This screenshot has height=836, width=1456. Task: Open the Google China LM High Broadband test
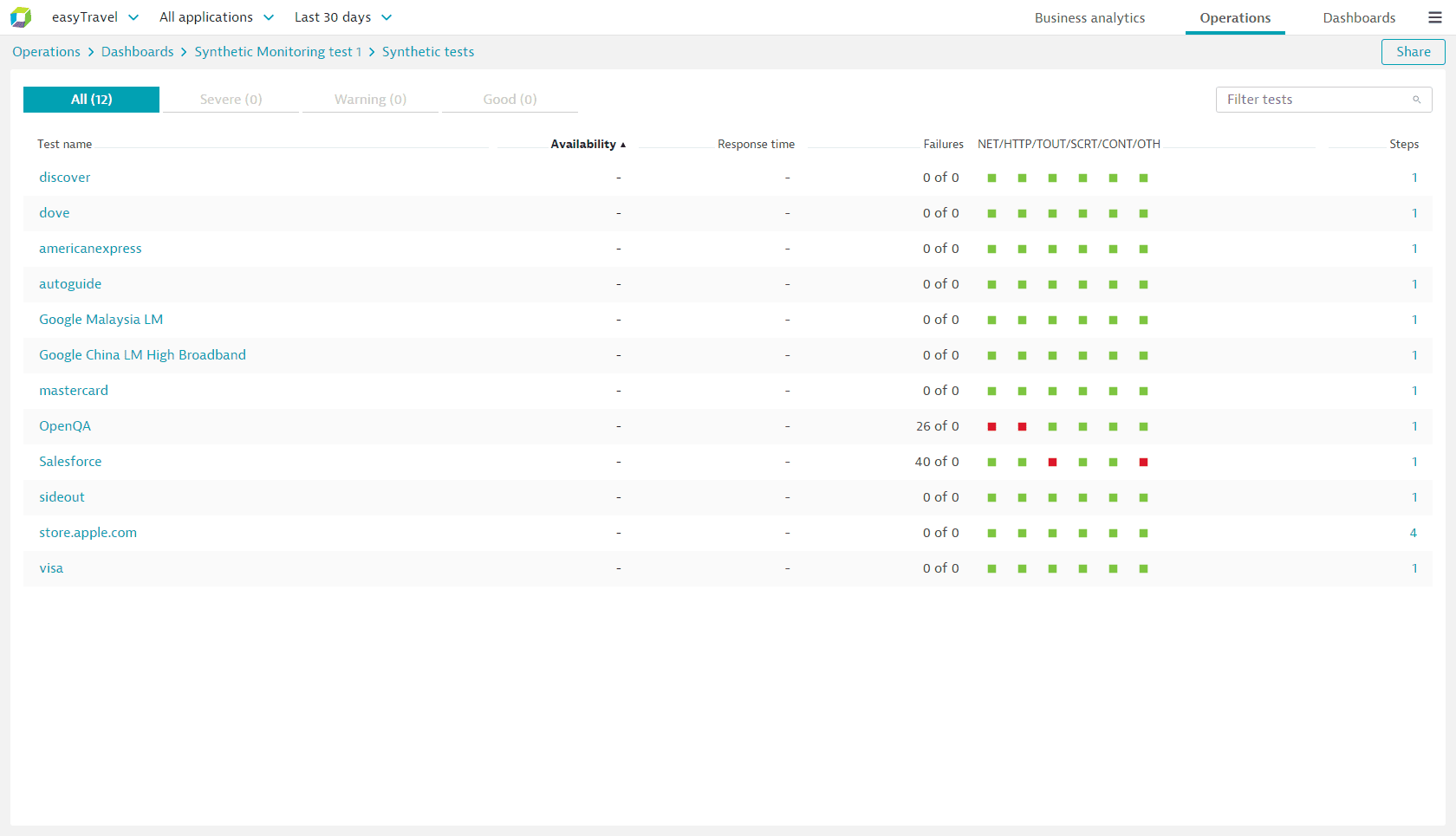(x=142, y=355)
